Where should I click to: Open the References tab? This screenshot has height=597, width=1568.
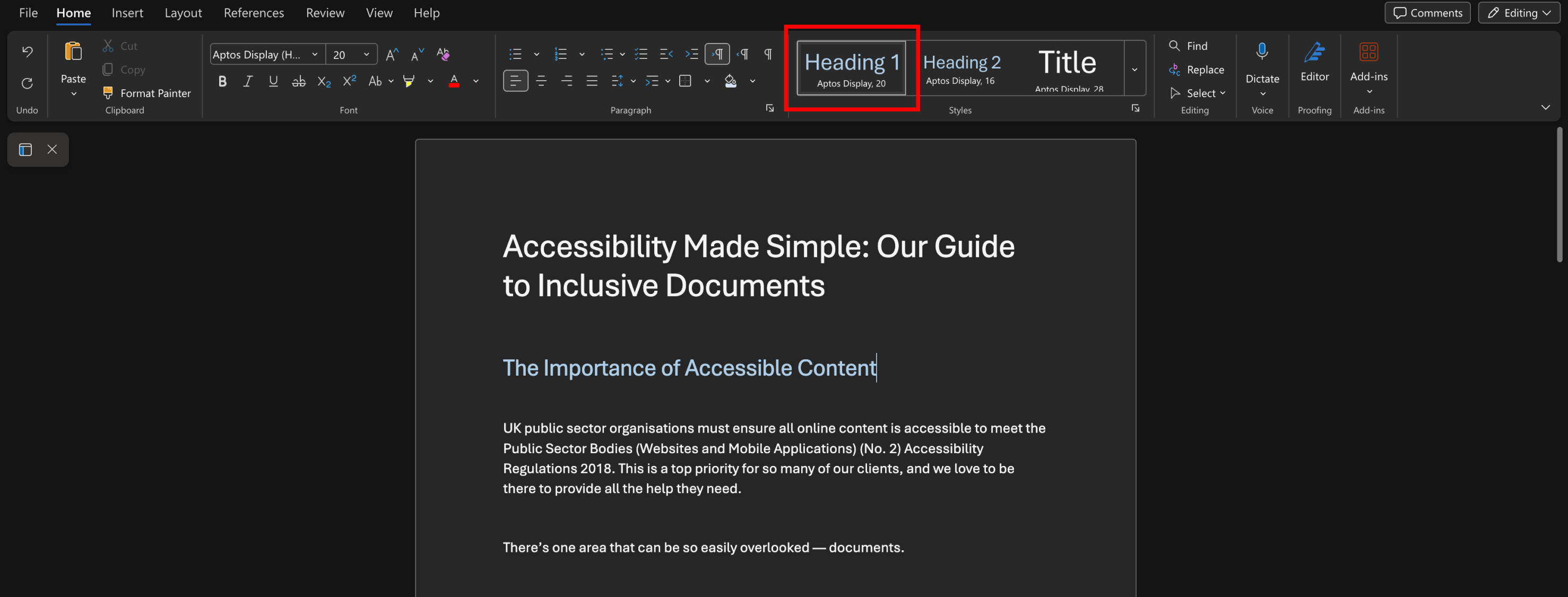(x=254, y=13)
